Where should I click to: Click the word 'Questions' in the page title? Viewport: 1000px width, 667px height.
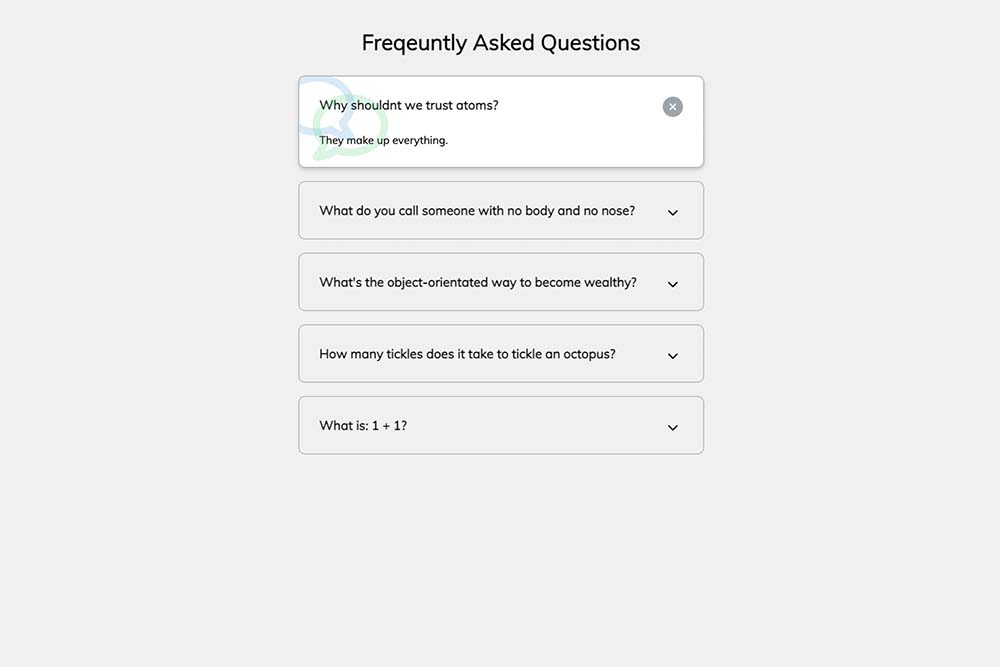coord(590,43)
